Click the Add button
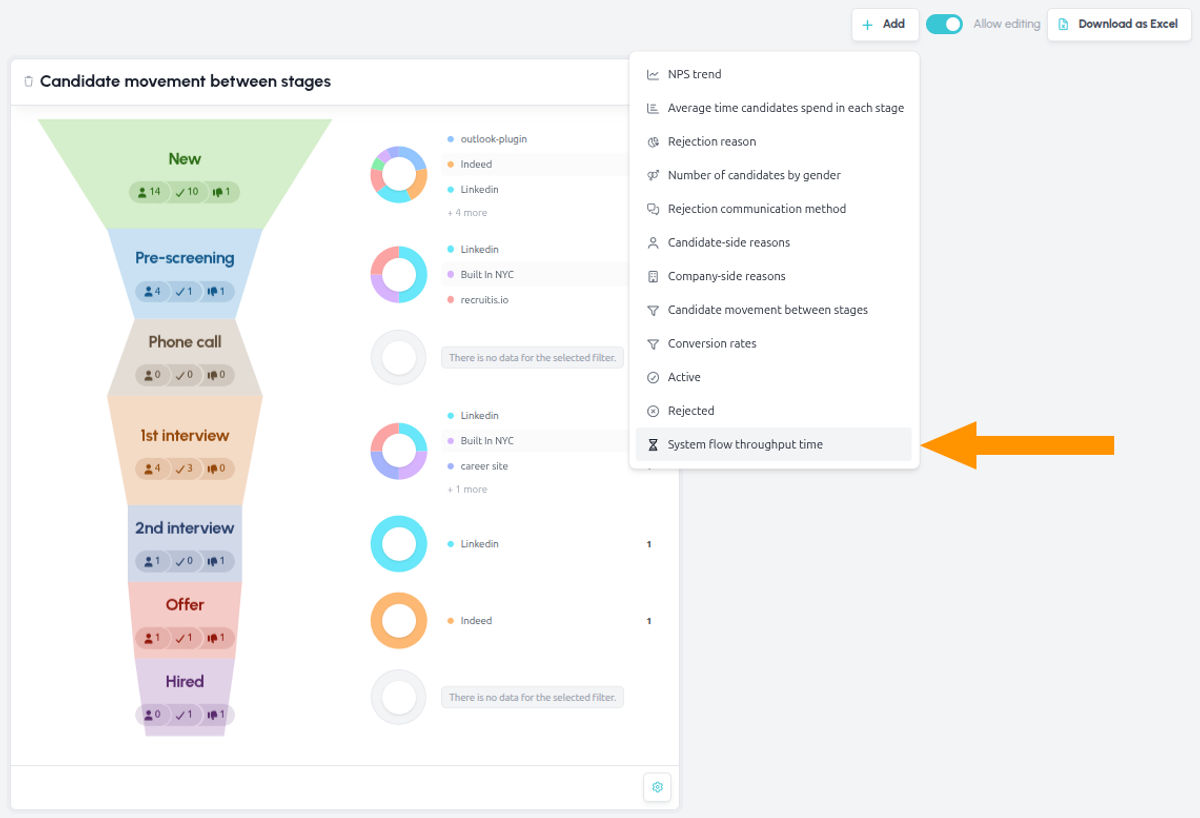 click(x=884, y=24)
